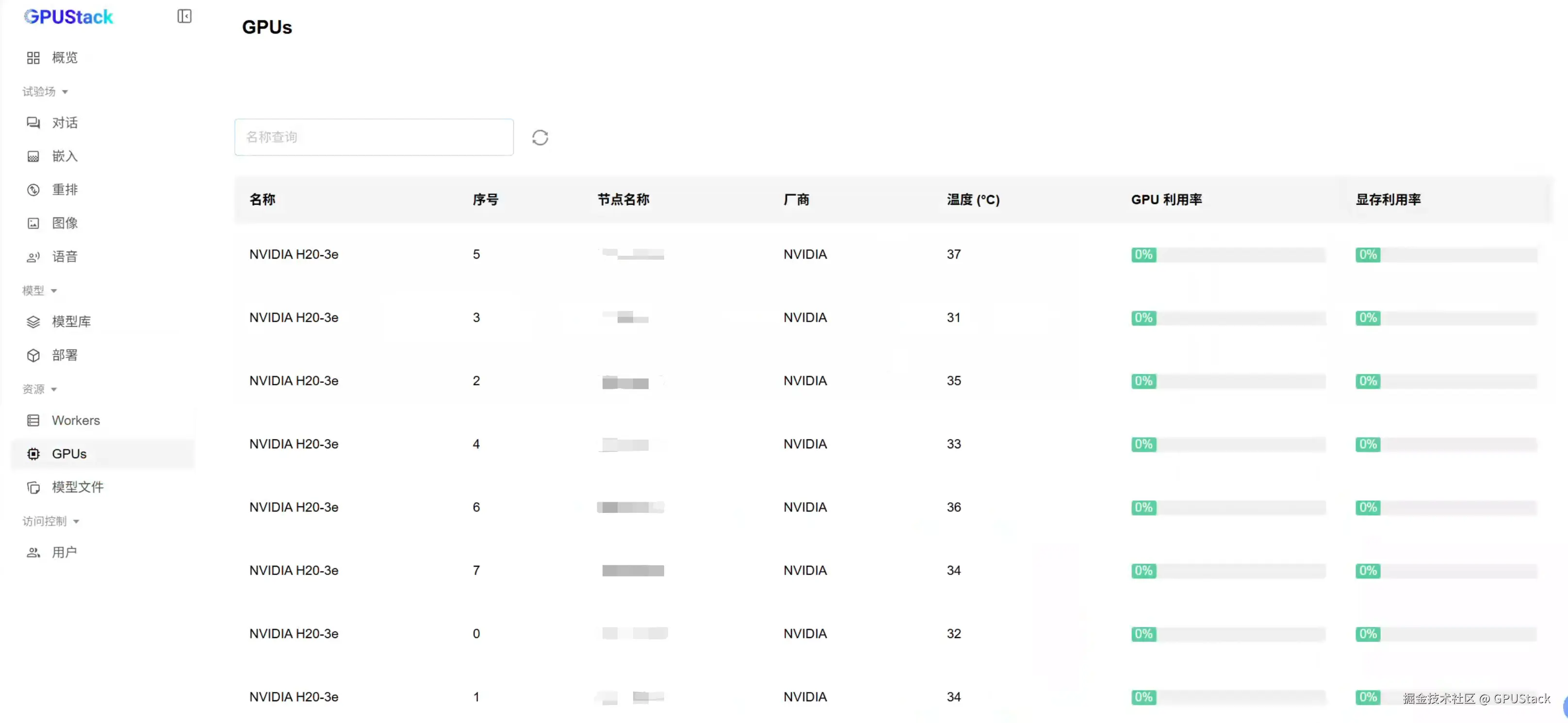Click the GPUs chip icon
Screen dimensions: 1568x723
tap(33, 454)
